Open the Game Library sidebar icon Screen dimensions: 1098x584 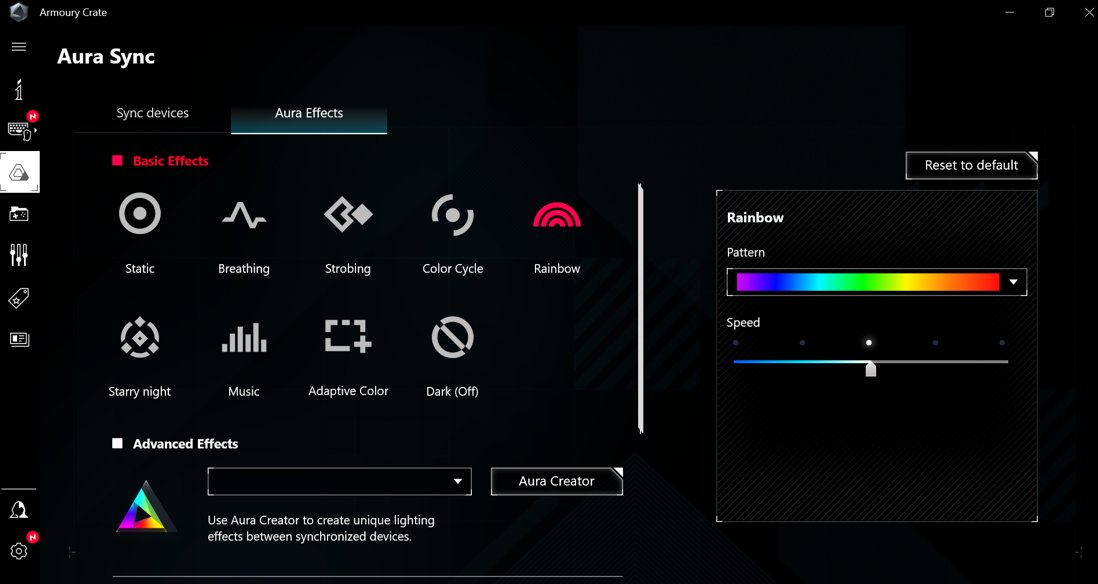[x=19, y=214]
